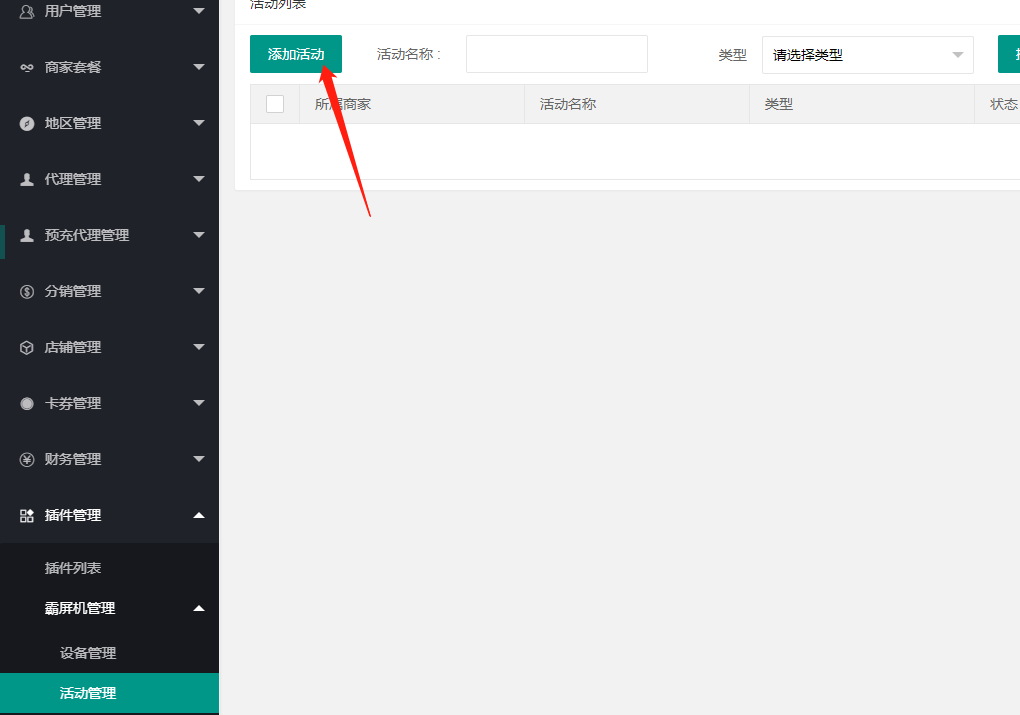This screenshot has width=1020, height=715.
Task: Click the 店铺管理 cube icon
Action: click(x=27, y=347)
